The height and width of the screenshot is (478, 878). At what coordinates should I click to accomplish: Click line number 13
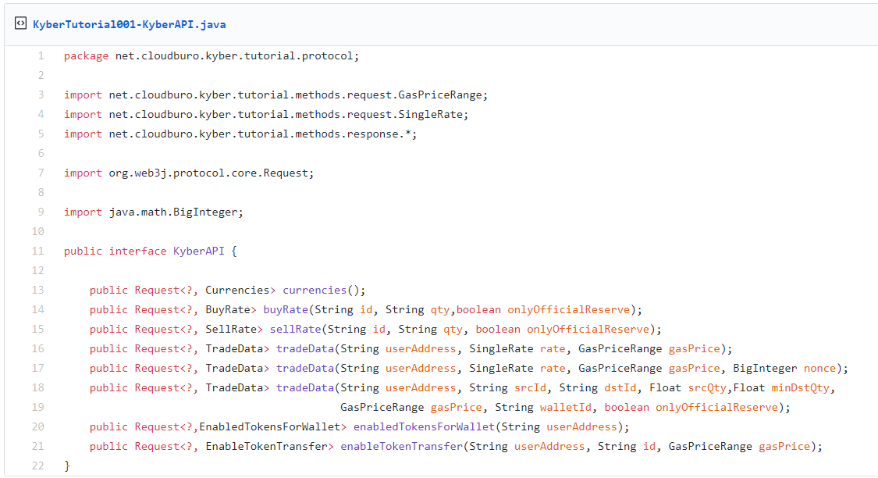(38, 290)
